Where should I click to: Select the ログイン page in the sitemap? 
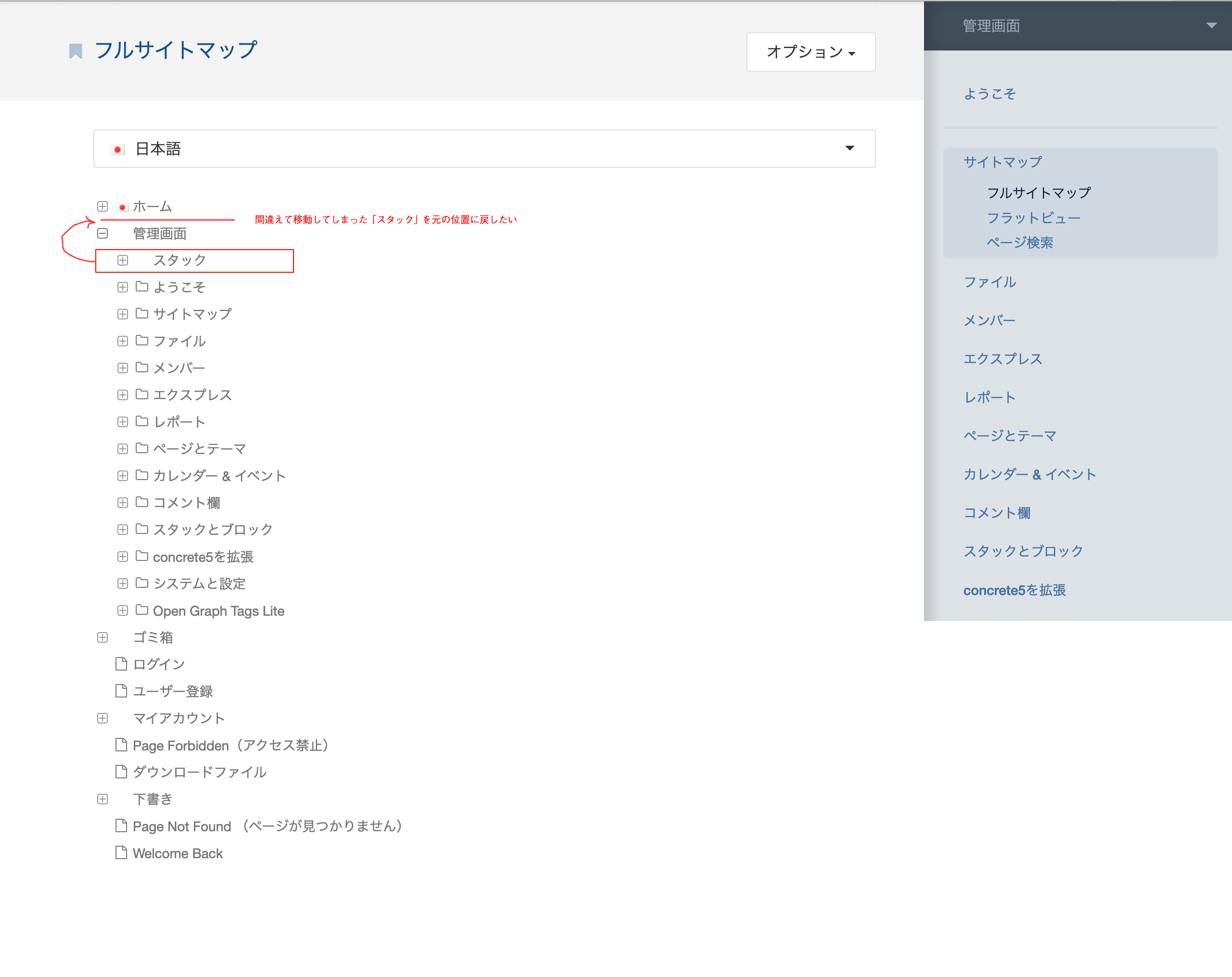tap(159, 664)
